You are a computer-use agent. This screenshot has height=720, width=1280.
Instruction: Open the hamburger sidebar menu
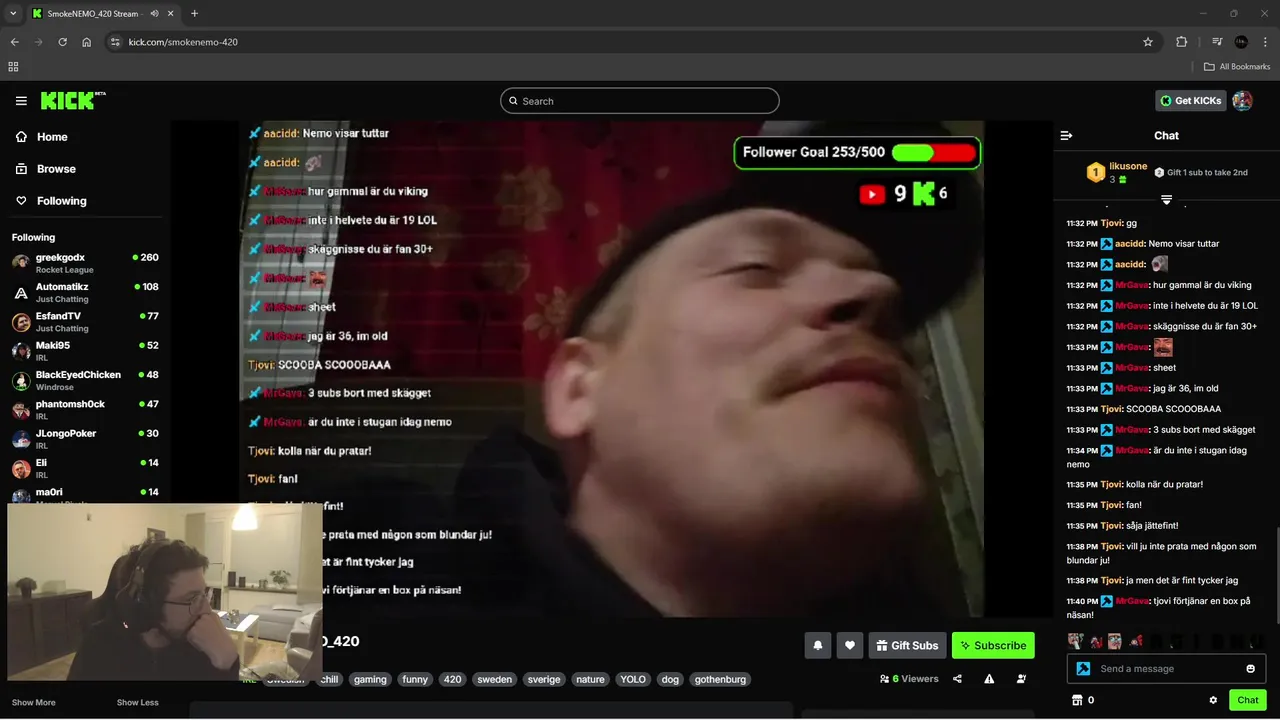click(x=21, y=101)
